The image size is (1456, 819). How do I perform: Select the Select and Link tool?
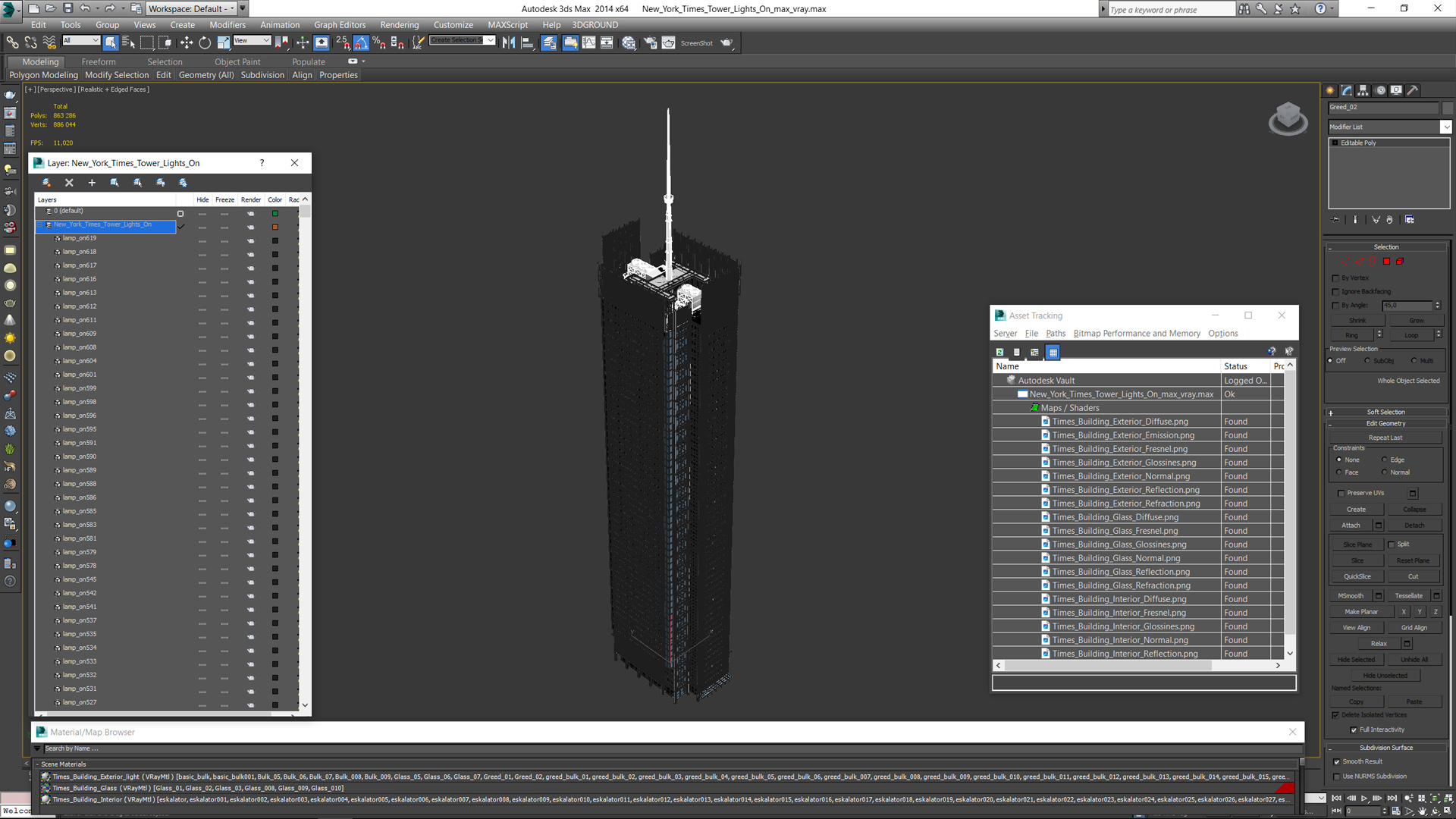13,42
